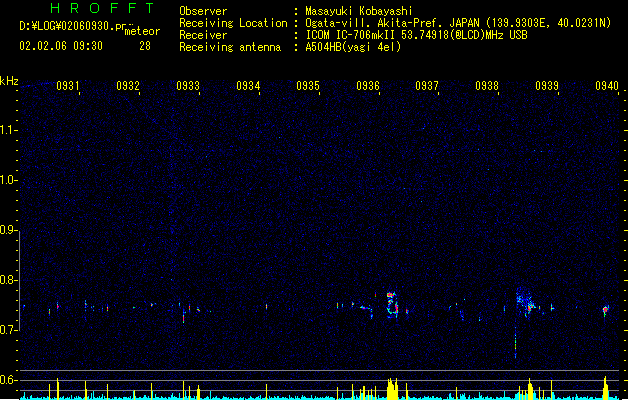
Task: Click the Observer label
Action: coord(203,11)
